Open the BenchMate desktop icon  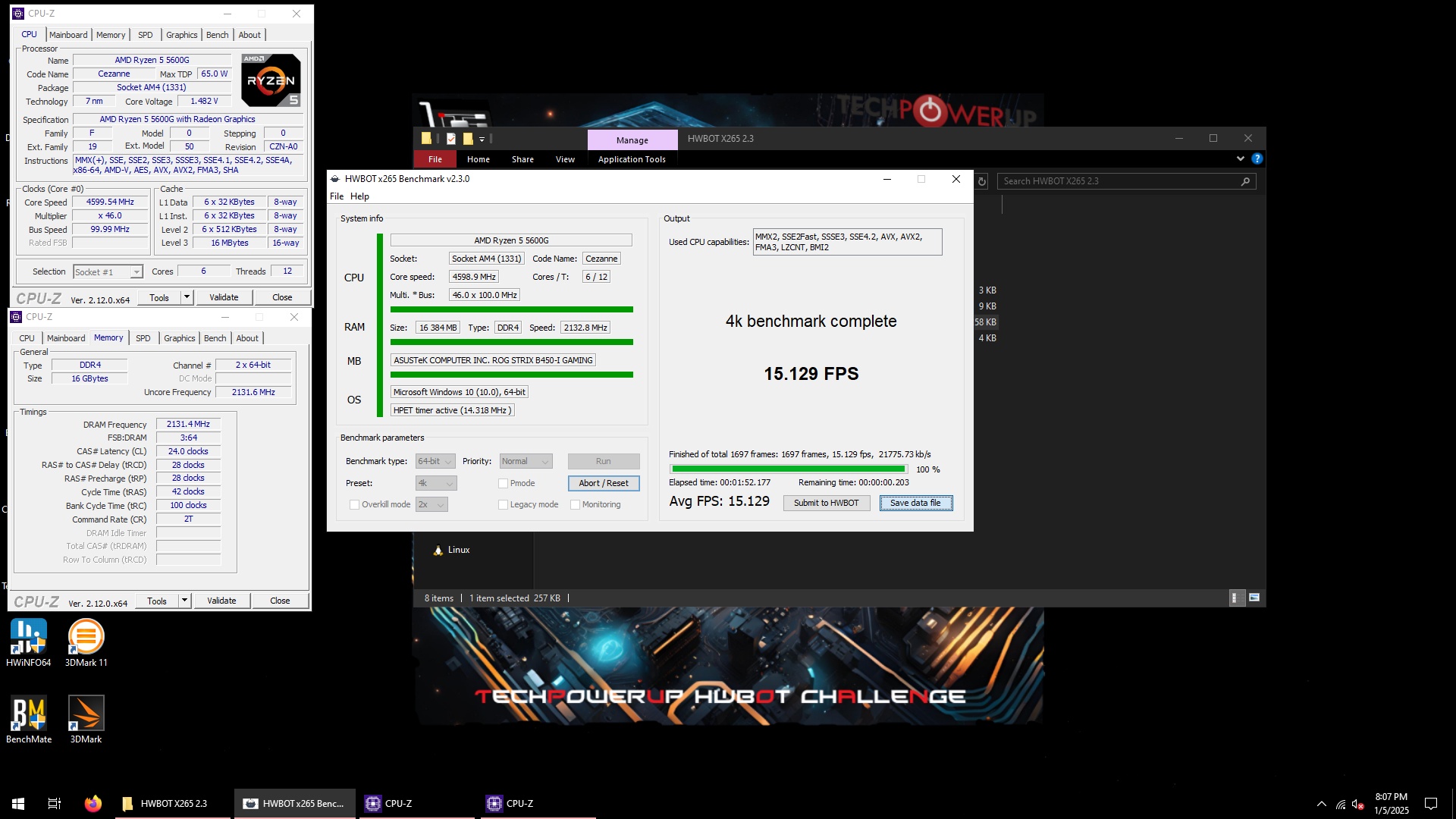29,719
